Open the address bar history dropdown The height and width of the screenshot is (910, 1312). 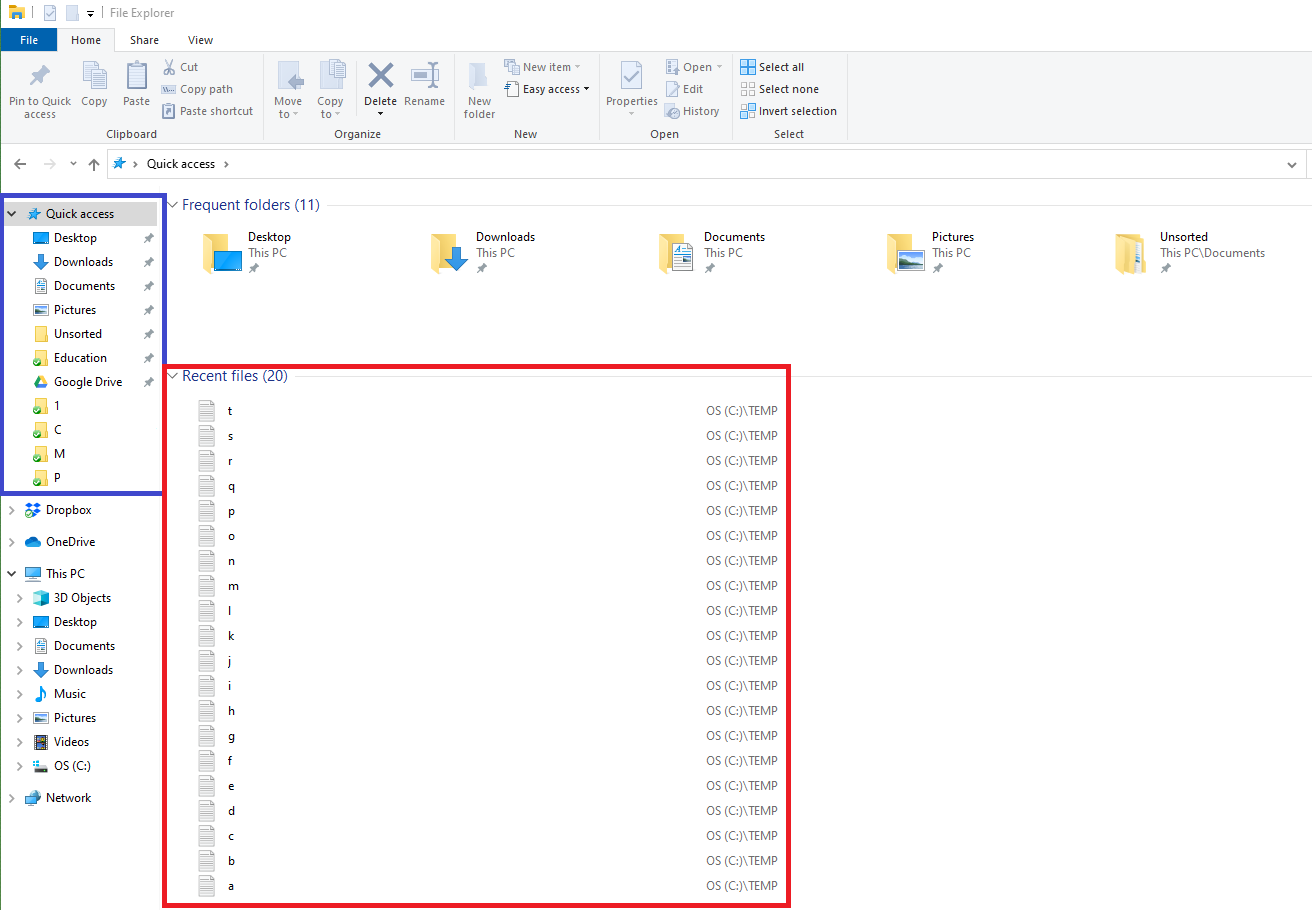[1292, 164]
